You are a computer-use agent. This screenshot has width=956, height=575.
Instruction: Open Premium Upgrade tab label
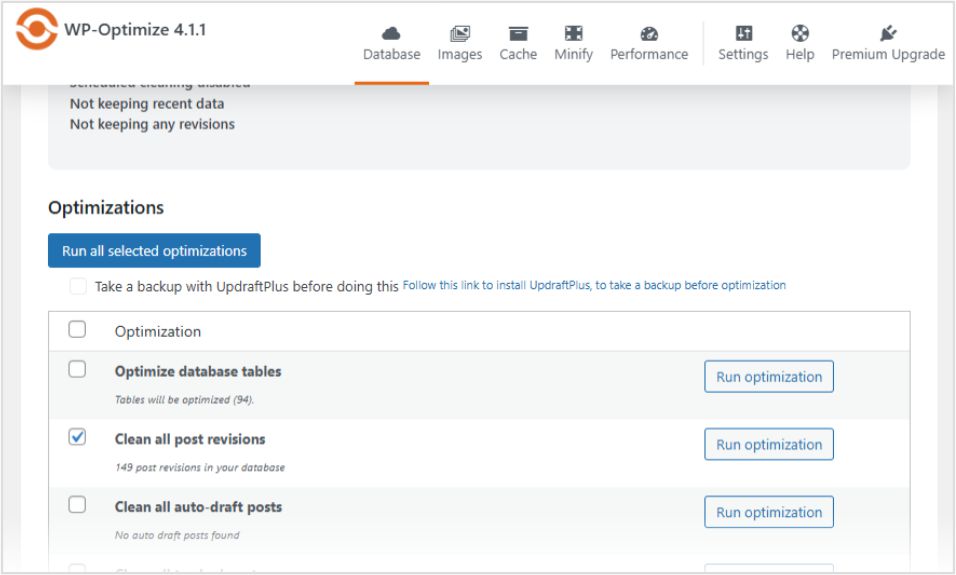[888, 54]
